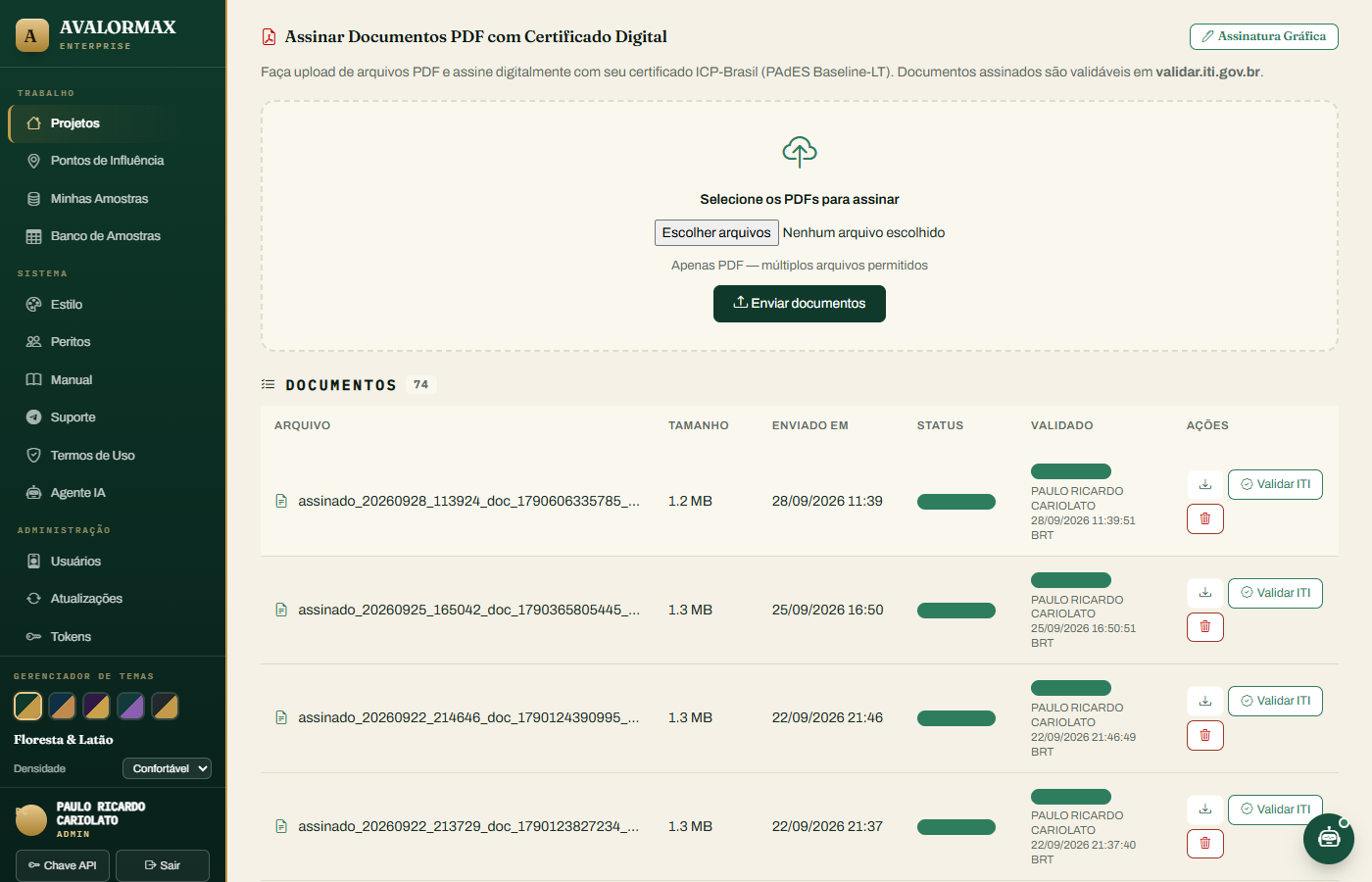Go to Pontos de Influência
This screenshot has width=1372, height=882.
(113, 161)
